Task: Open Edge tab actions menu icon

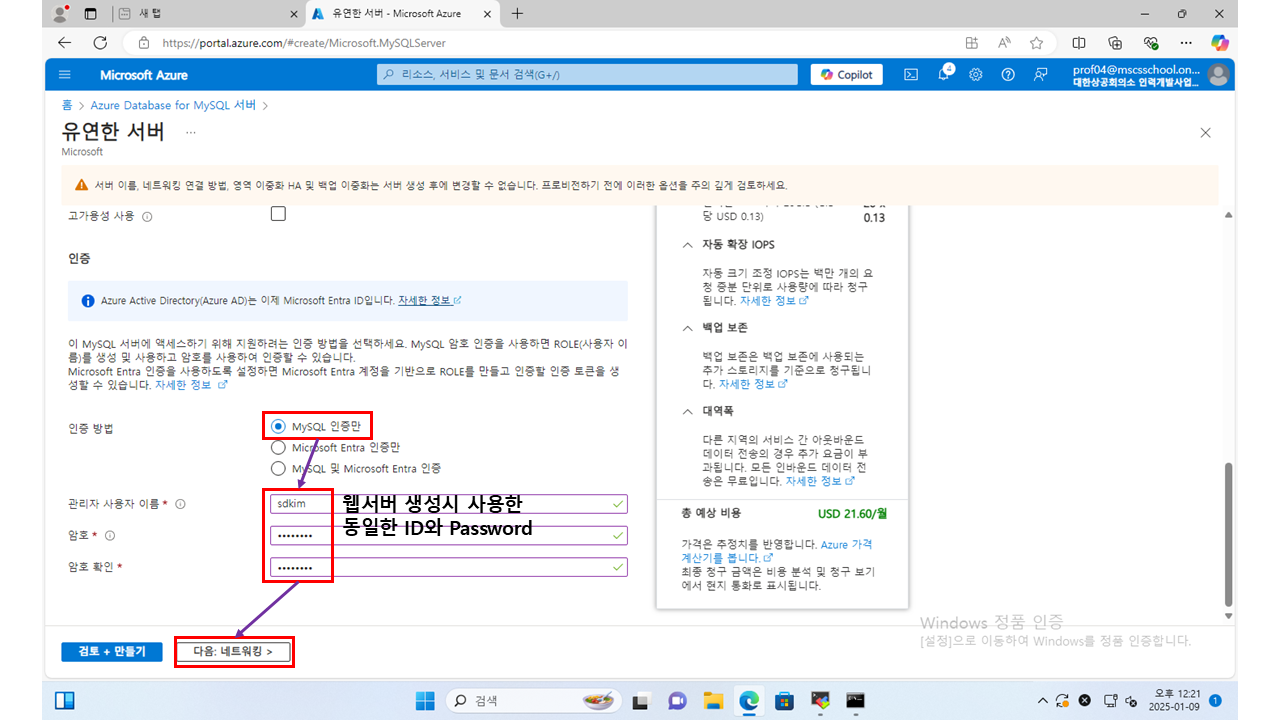Action: click(x=91, y=14)
